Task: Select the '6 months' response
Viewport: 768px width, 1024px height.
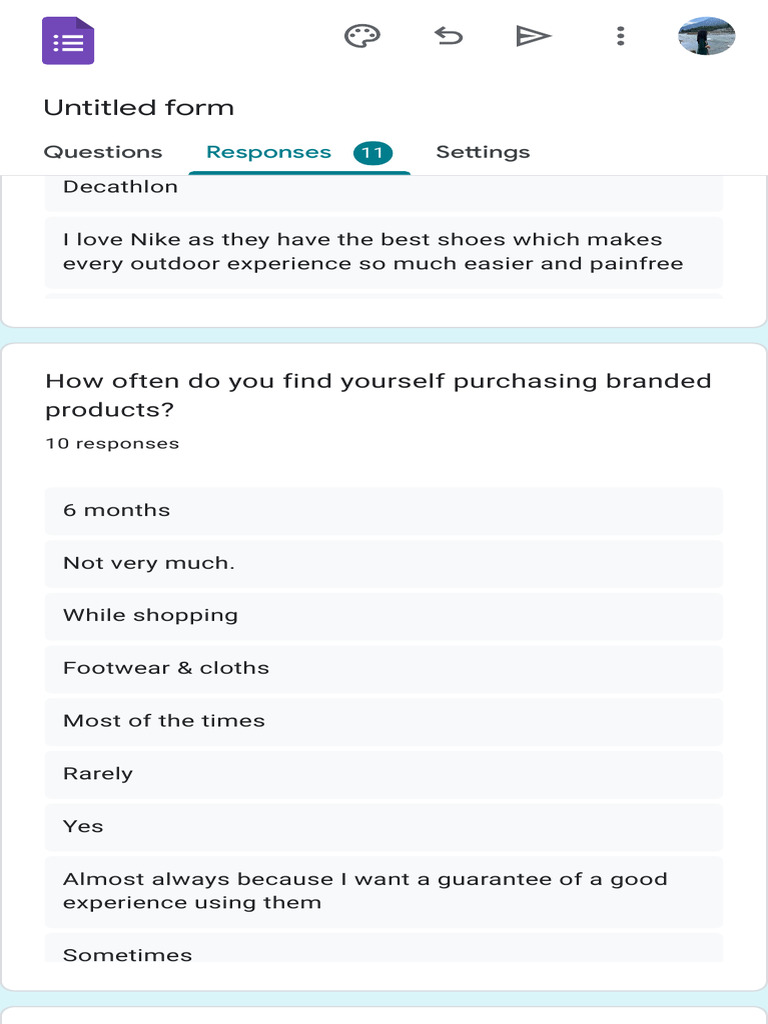Action: 384,511
